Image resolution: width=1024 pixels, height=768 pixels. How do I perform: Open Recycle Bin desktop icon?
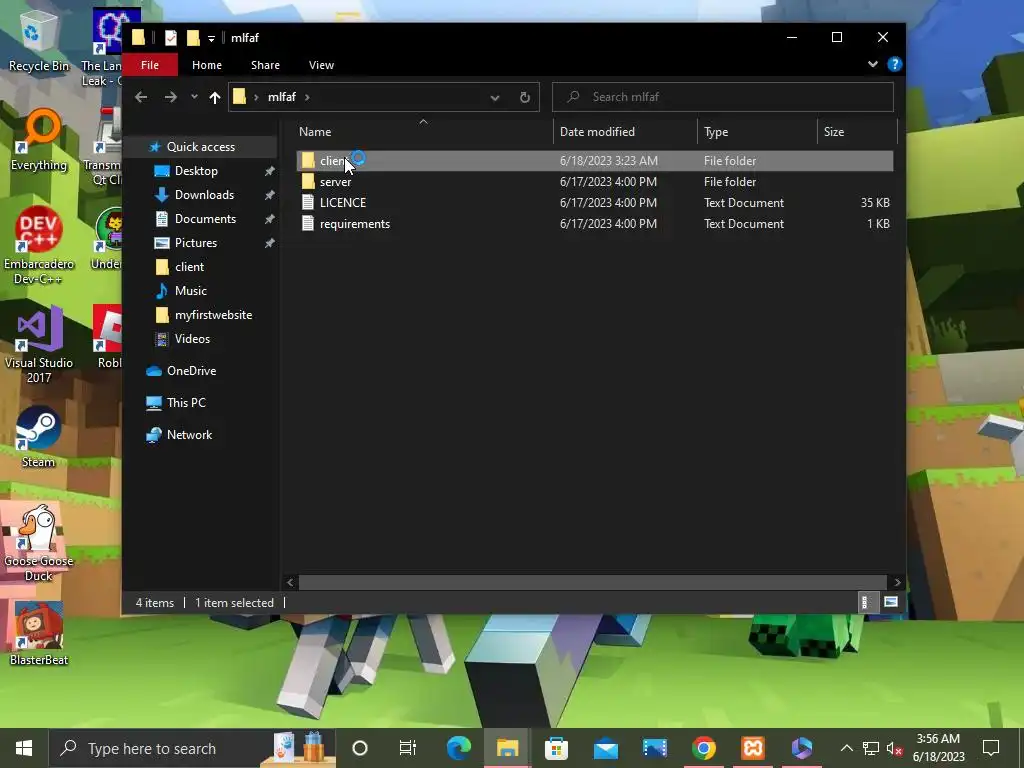39,42
